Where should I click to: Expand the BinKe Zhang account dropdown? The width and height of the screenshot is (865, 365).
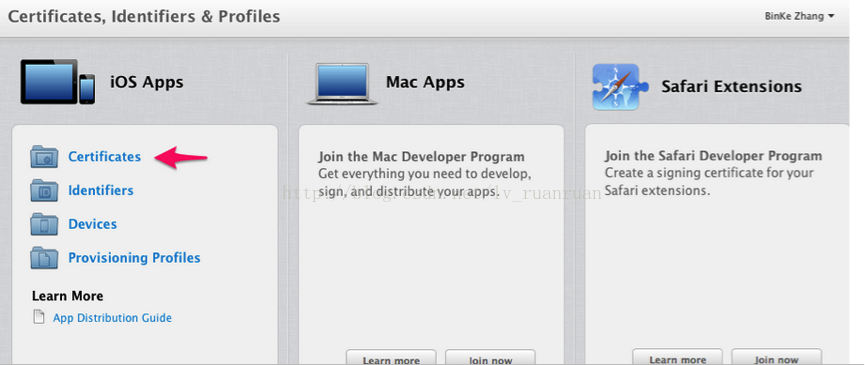pos(799,16)
